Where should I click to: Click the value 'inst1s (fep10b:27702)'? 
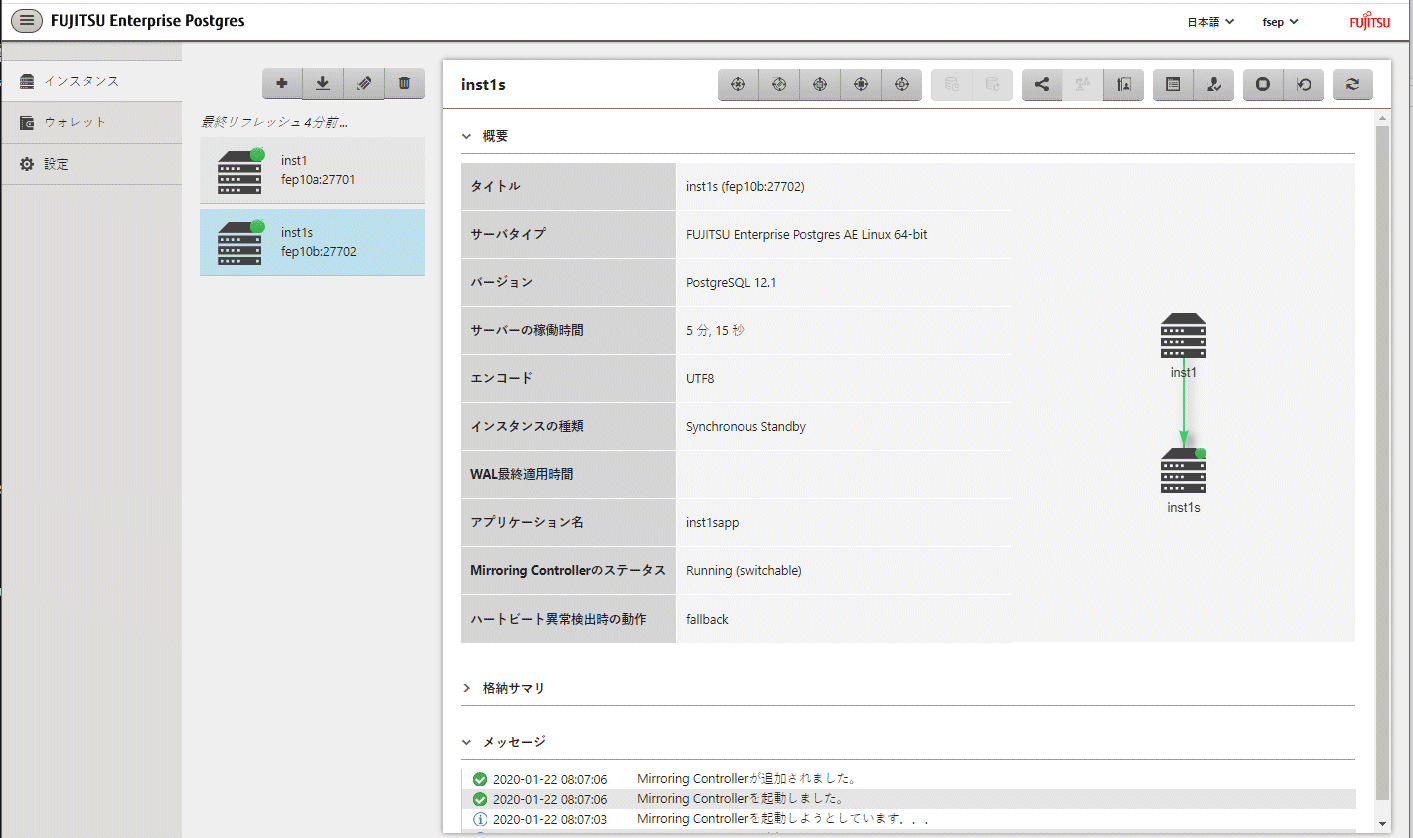pyautogui.click(x=745, y=187)
